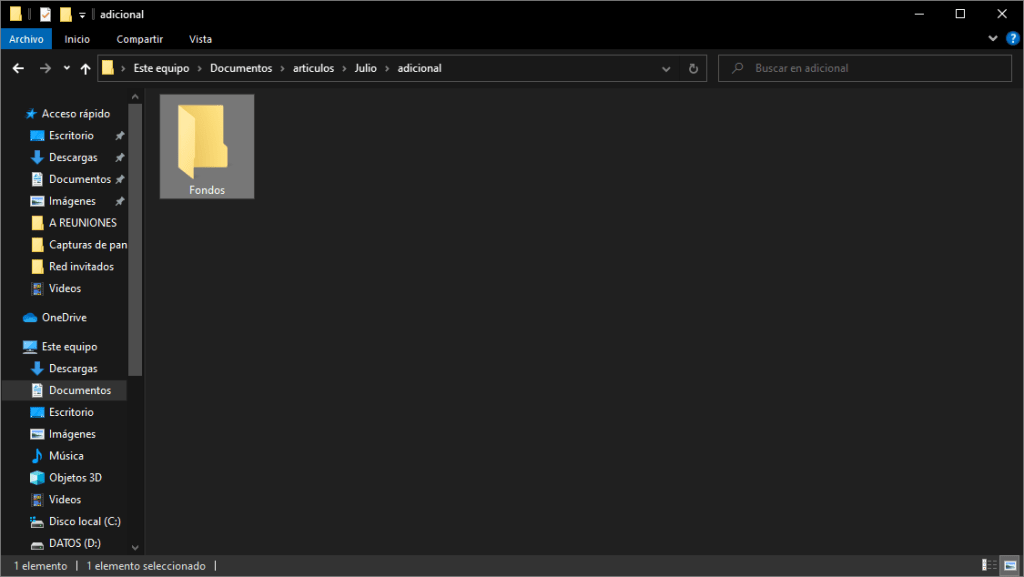Open the Archivo menu
Screen dimensions: 1024x577
(26, 39)
